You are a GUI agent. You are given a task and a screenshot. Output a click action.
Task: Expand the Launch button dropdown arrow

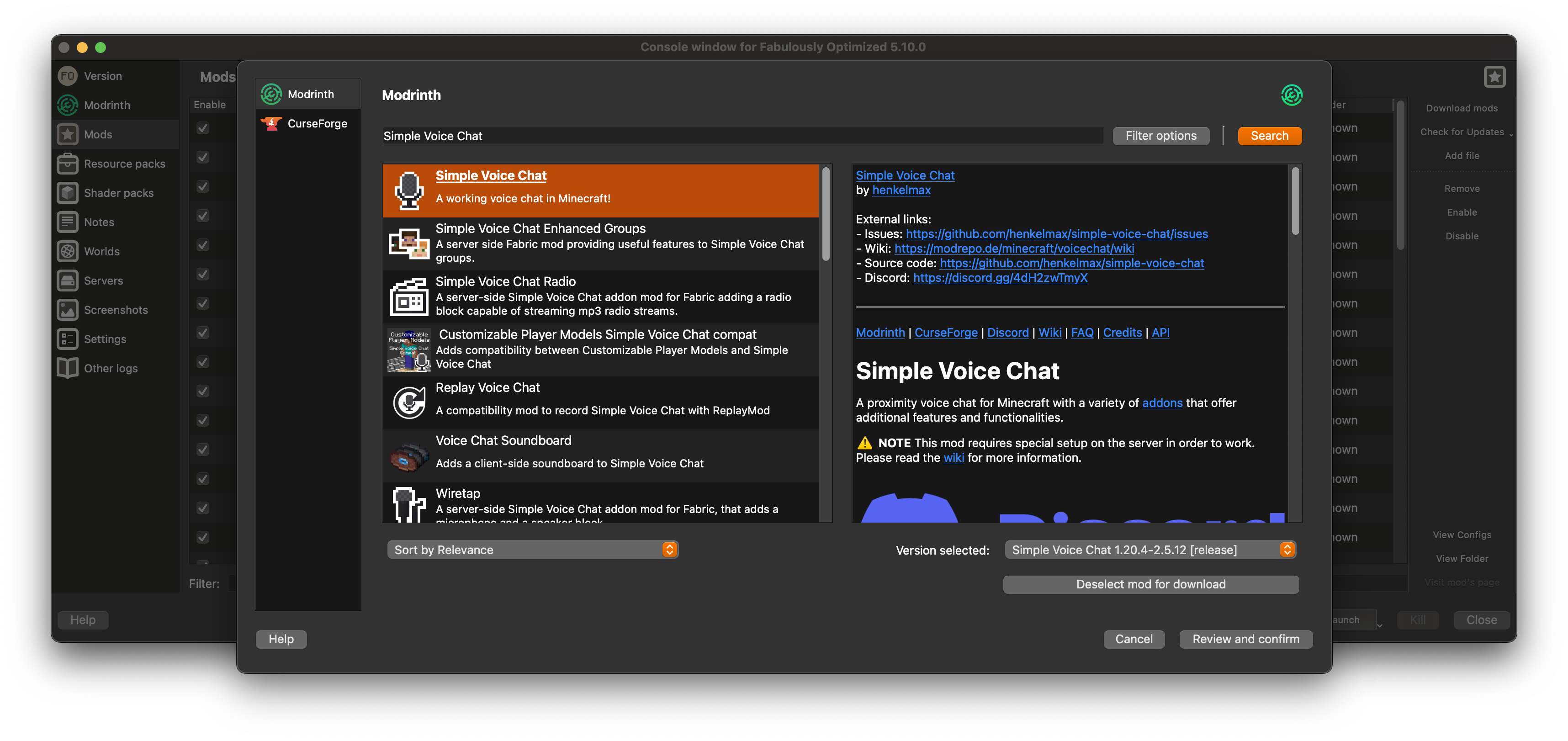(x=1379, y=625)
